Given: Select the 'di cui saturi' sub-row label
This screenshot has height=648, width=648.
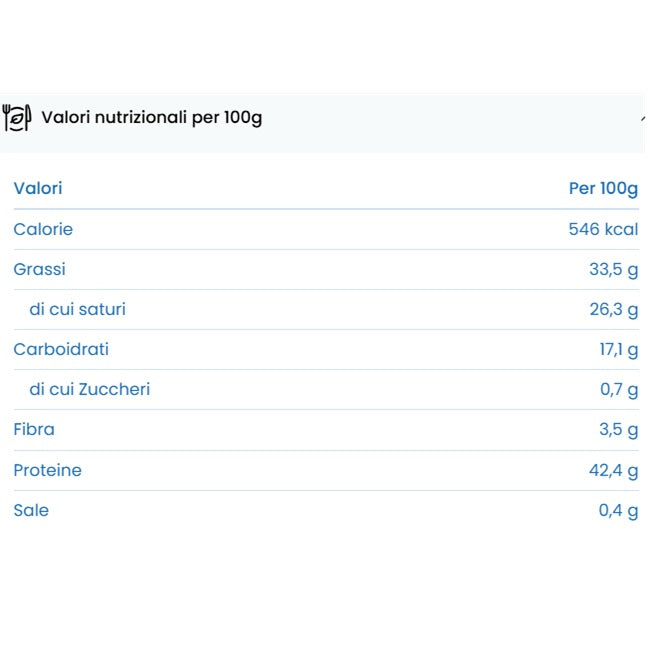Looking at the screenshot, I should pos(77,309).
